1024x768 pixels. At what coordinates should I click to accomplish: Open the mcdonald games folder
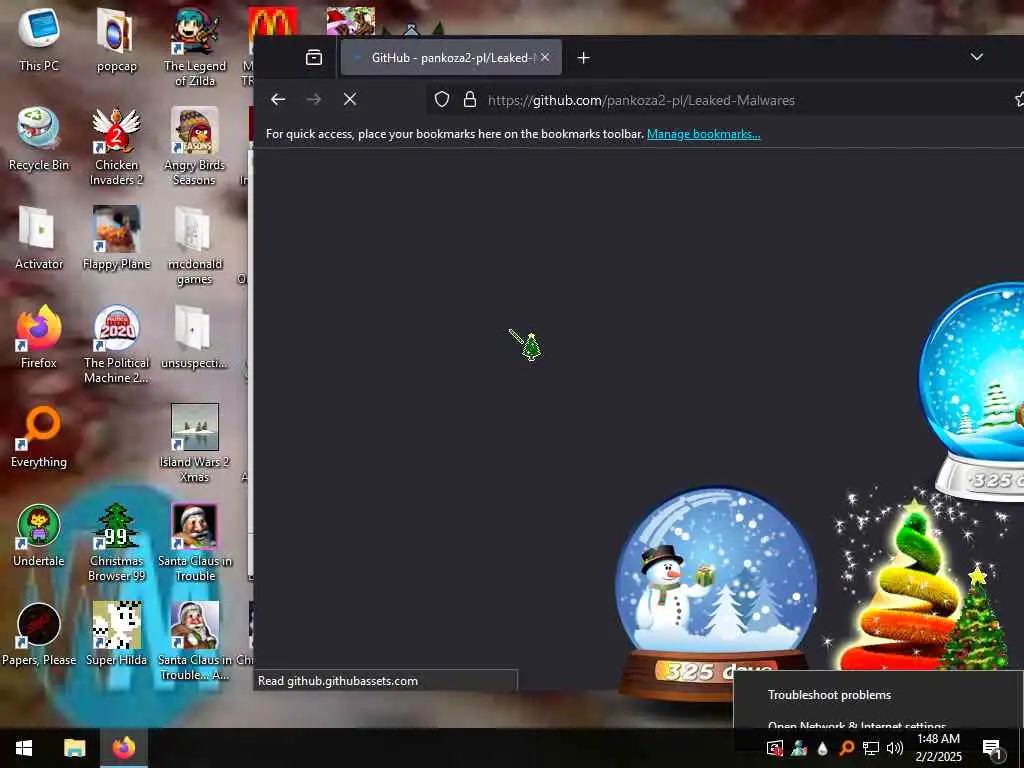(195, 246)
